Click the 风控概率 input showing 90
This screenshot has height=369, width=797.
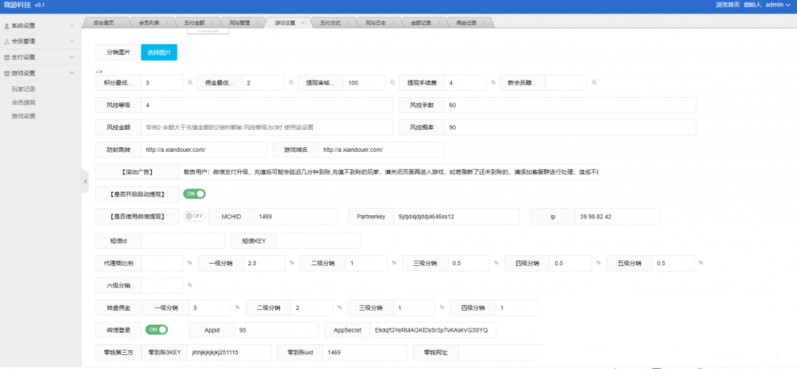[x=570, y=128]
